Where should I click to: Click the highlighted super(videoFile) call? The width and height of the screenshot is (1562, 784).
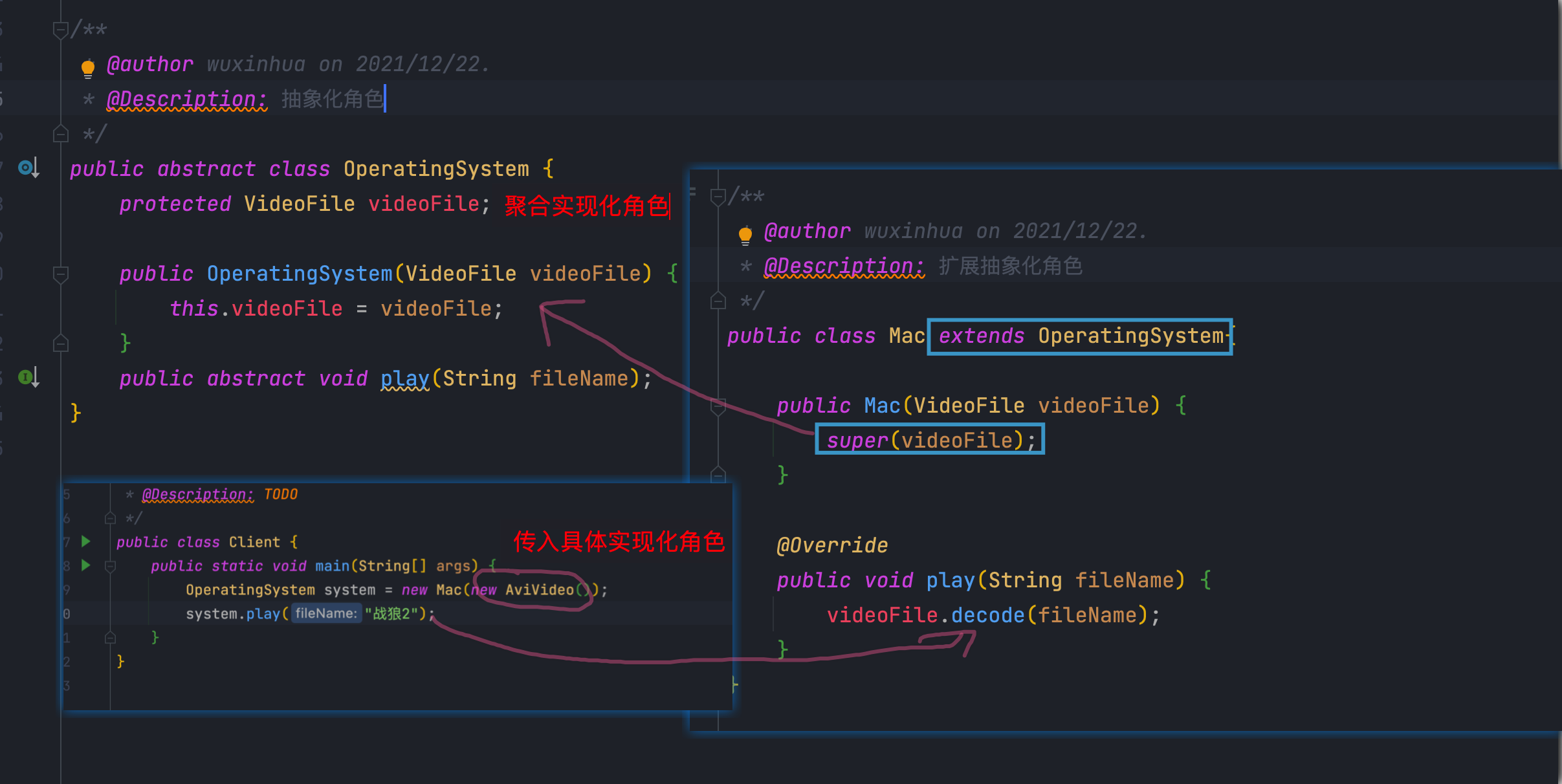click(929, 440)
